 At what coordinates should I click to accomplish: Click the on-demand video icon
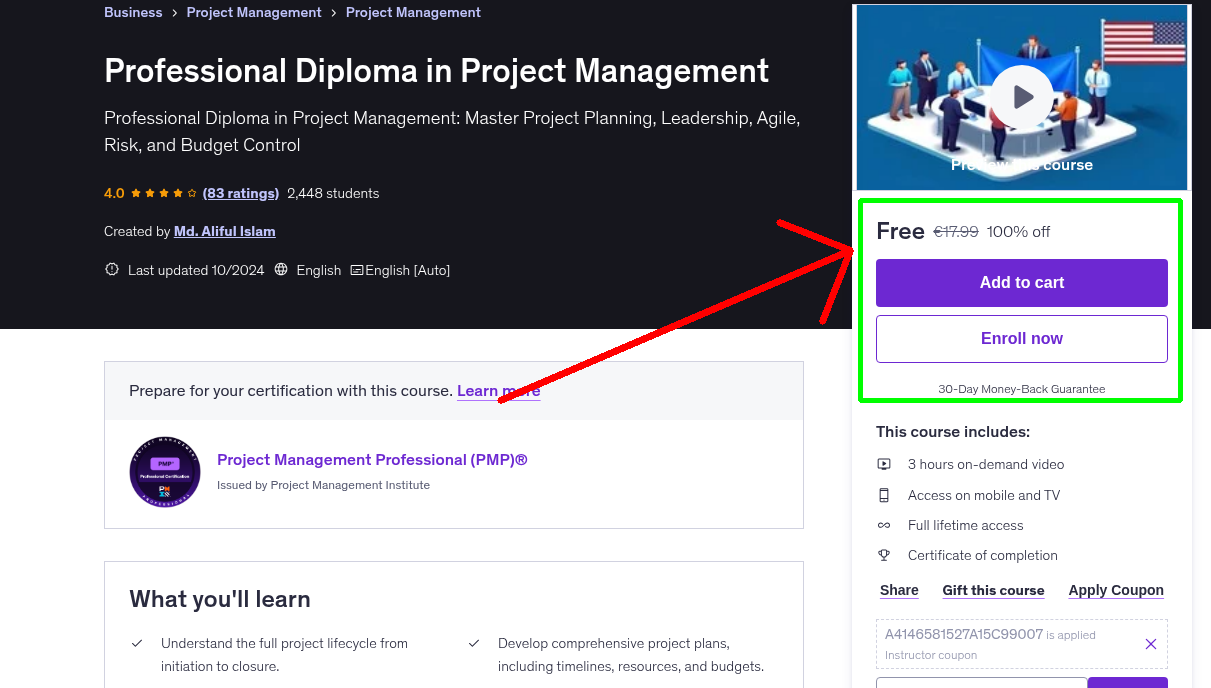[884, 464]
